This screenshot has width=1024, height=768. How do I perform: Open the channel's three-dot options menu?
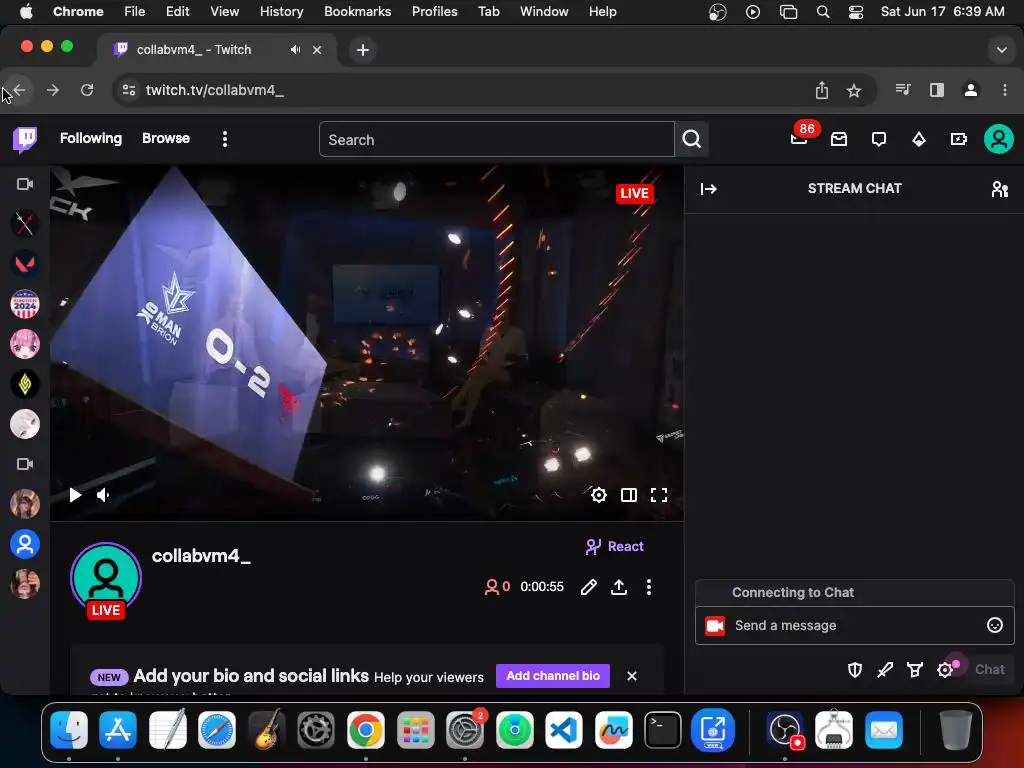click(x=648, y=587)
